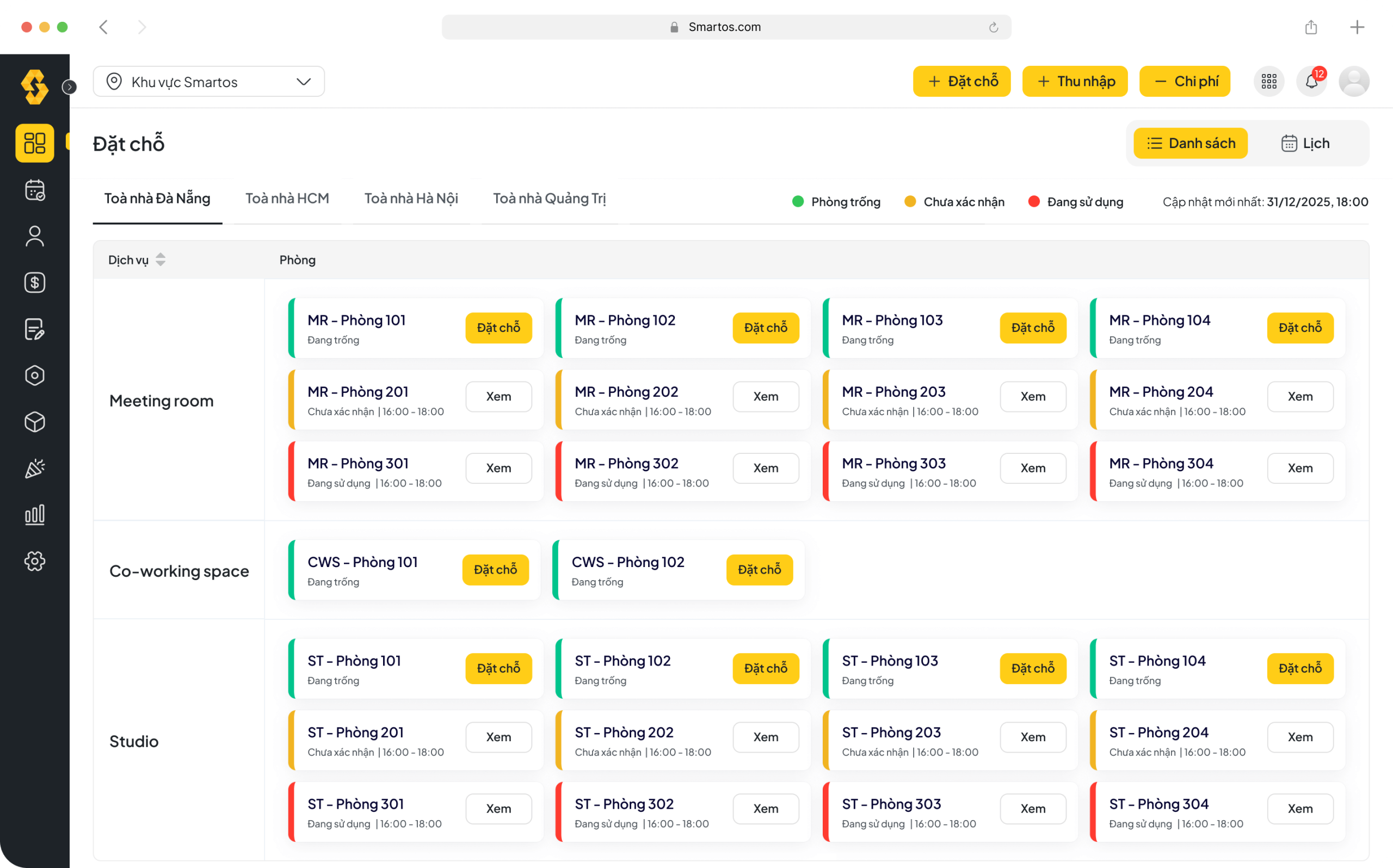The width and height of the screenshot is (1393, 868).
Task: Open the apps grid launcher icon
Action: tap(1268, 82)
